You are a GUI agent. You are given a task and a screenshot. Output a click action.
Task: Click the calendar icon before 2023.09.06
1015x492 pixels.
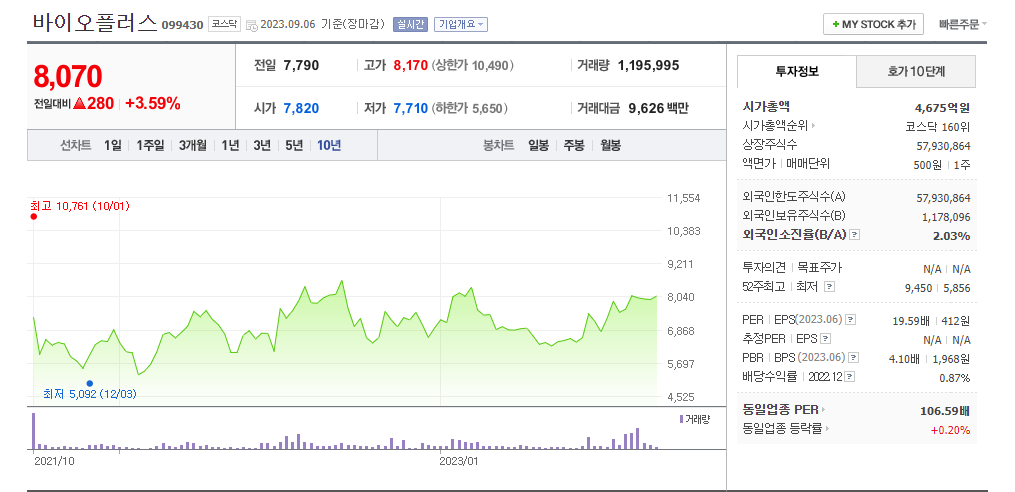[252, 25]
